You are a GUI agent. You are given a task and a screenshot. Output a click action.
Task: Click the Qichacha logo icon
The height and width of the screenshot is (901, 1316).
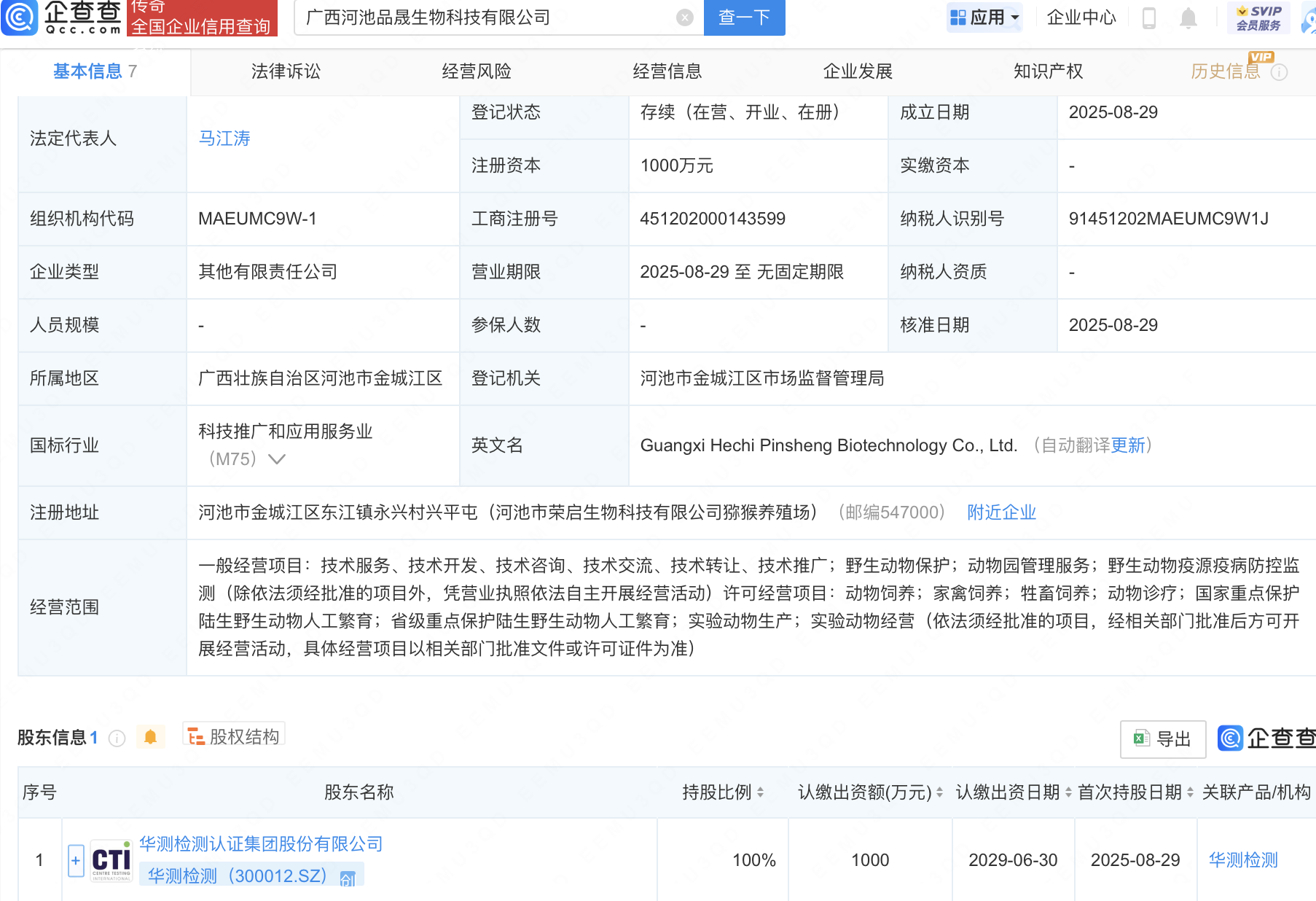[20, 17]
